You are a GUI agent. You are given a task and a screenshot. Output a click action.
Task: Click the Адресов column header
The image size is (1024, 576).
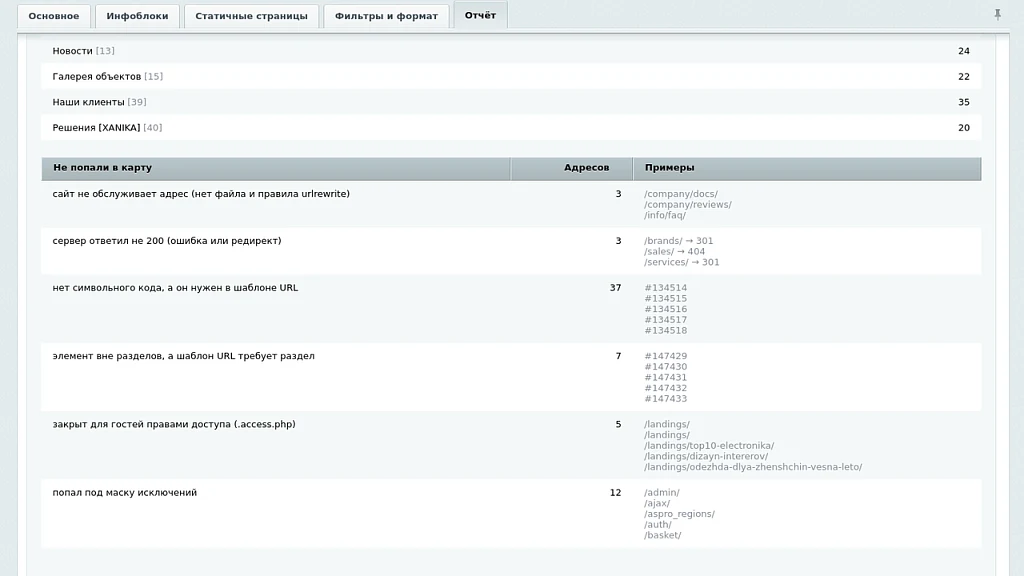pyautogui.click(x=571, y=168)
